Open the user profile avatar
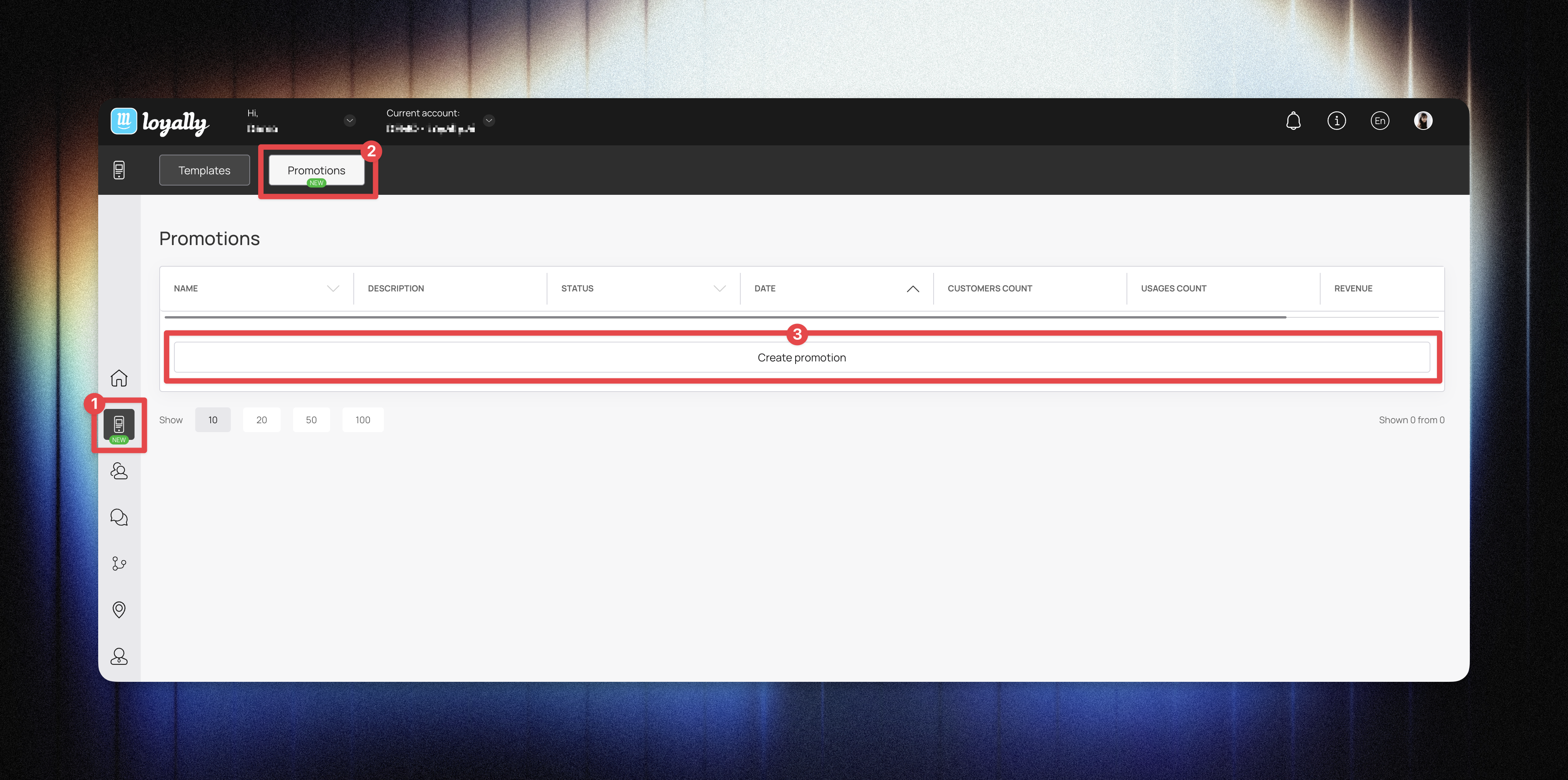The height and width of the screenshot is (780, 1568). pos(1423,121)
